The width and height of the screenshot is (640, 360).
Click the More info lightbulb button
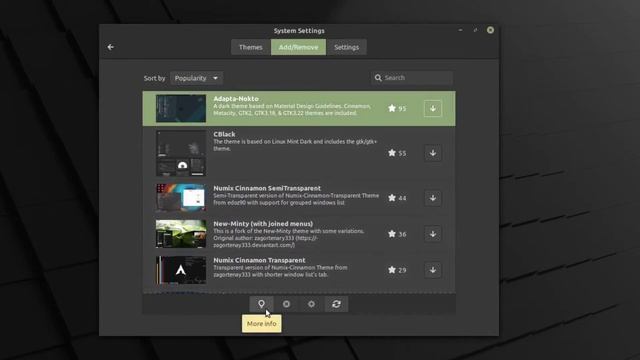261,304
